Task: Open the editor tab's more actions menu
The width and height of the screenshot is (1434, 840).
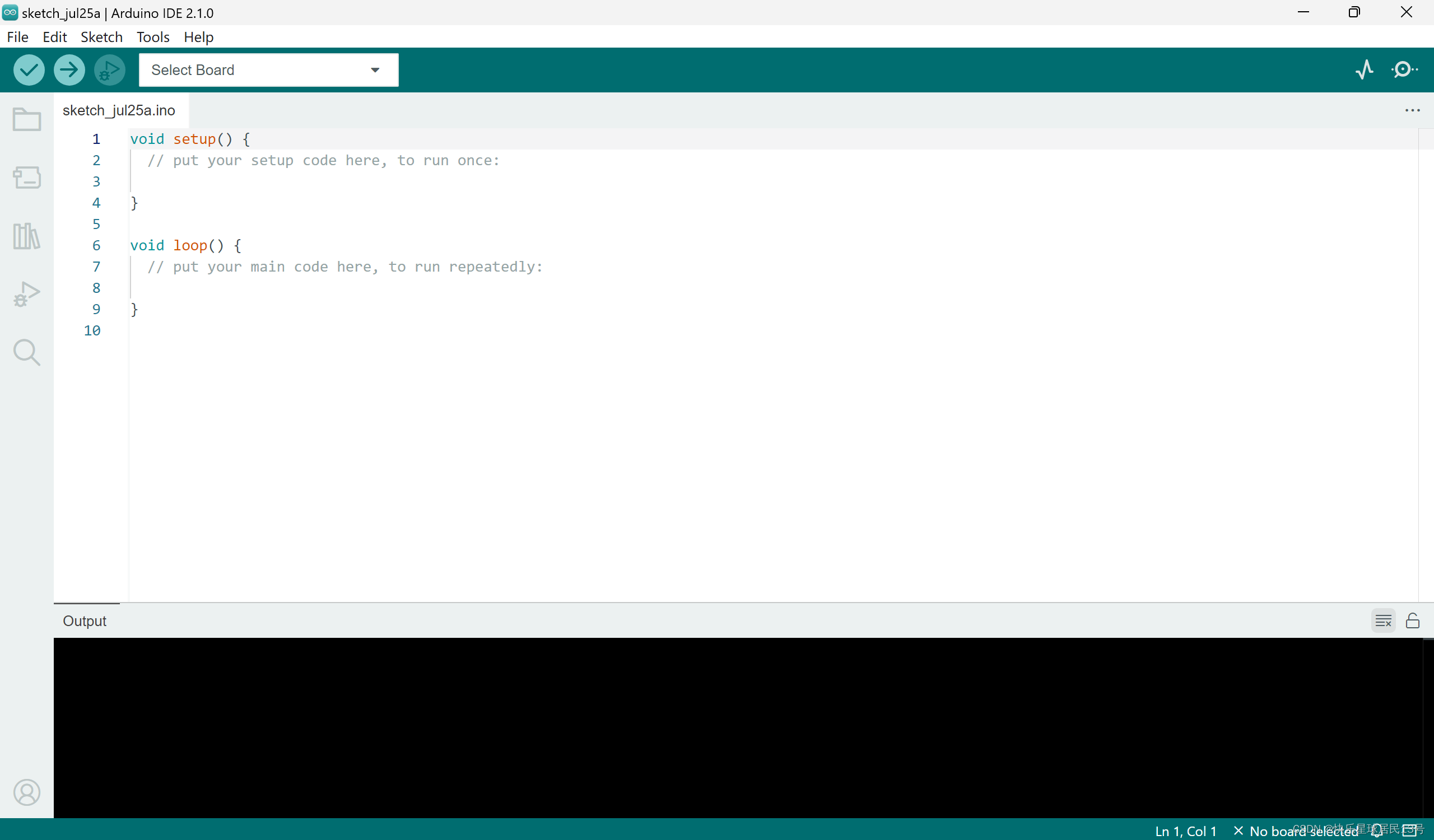Action: tap(1413, 110)
